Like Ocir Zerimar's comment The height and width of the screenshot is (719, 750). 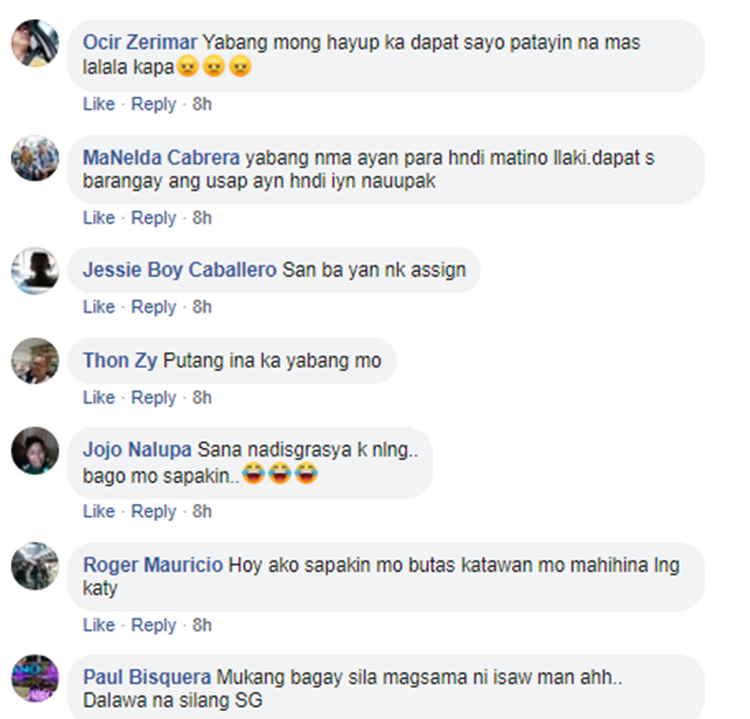(99, 104)
